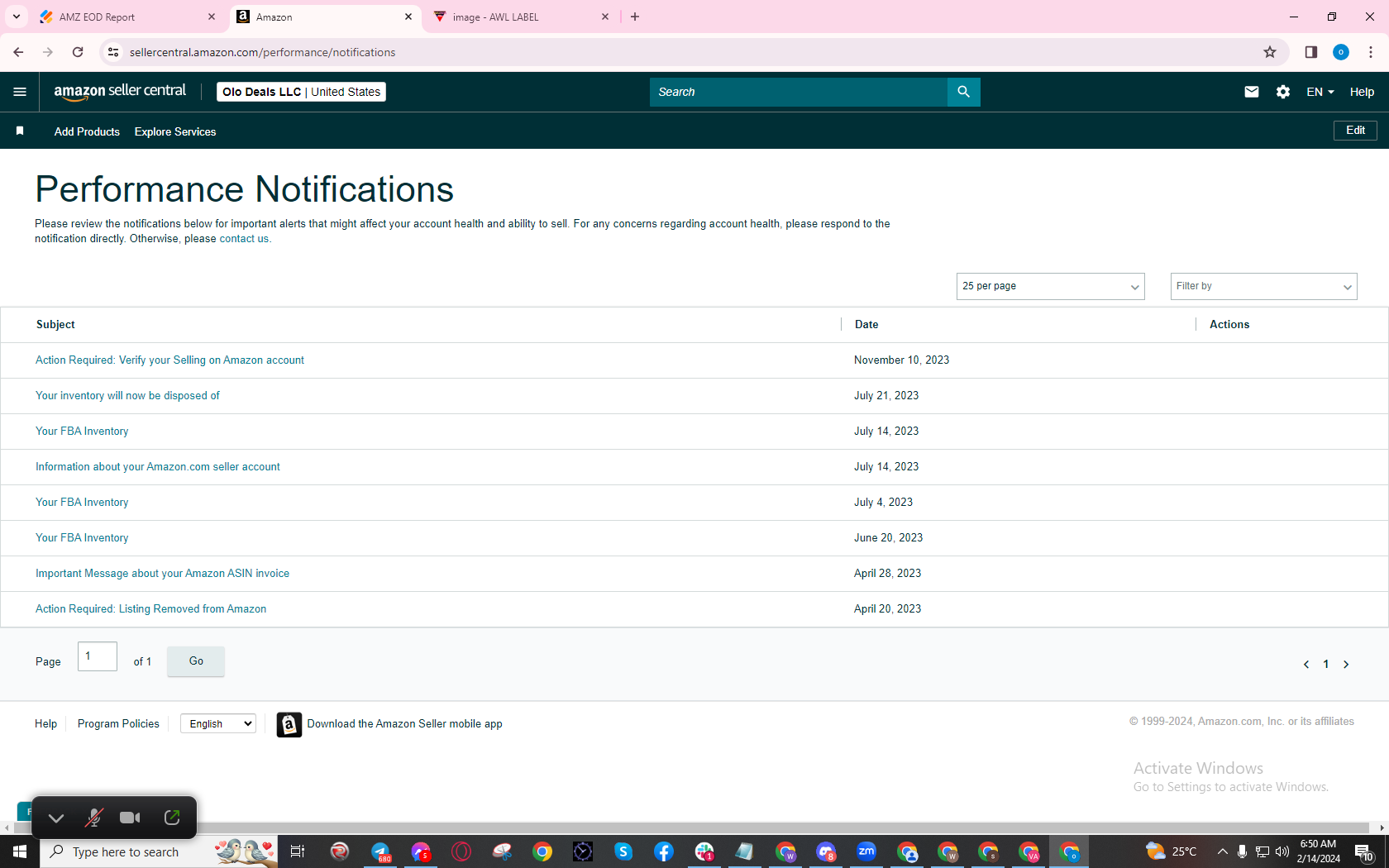Open the Help link in the footer
The width and height of the screenshot is (1389, 868).
[x=45, y=723]
